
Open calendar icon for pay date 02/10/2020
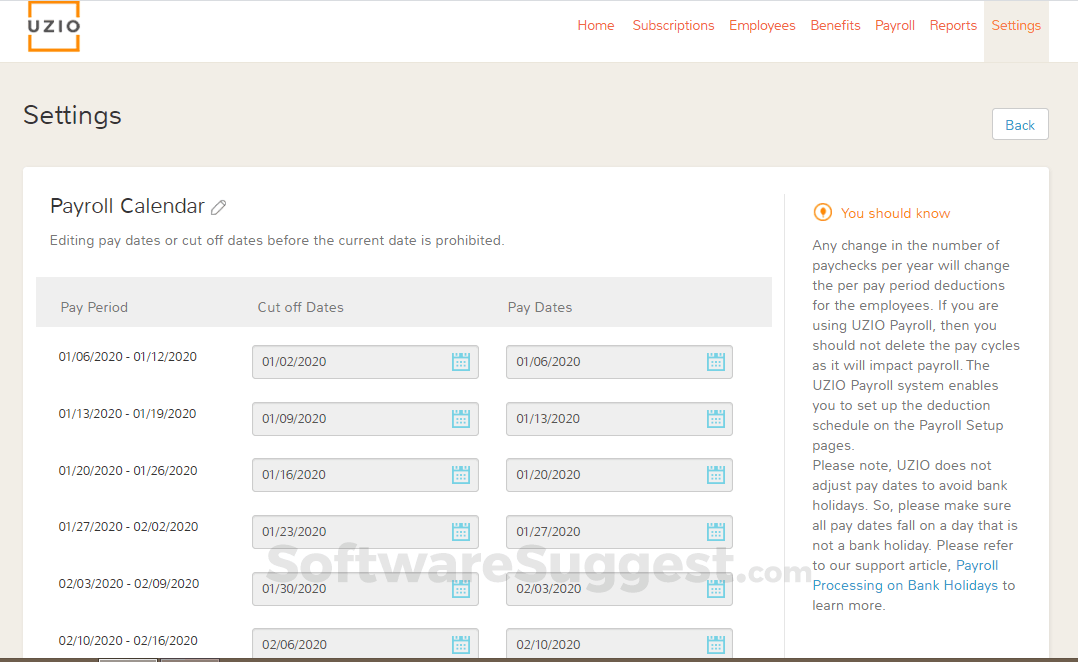coord(716,644)
